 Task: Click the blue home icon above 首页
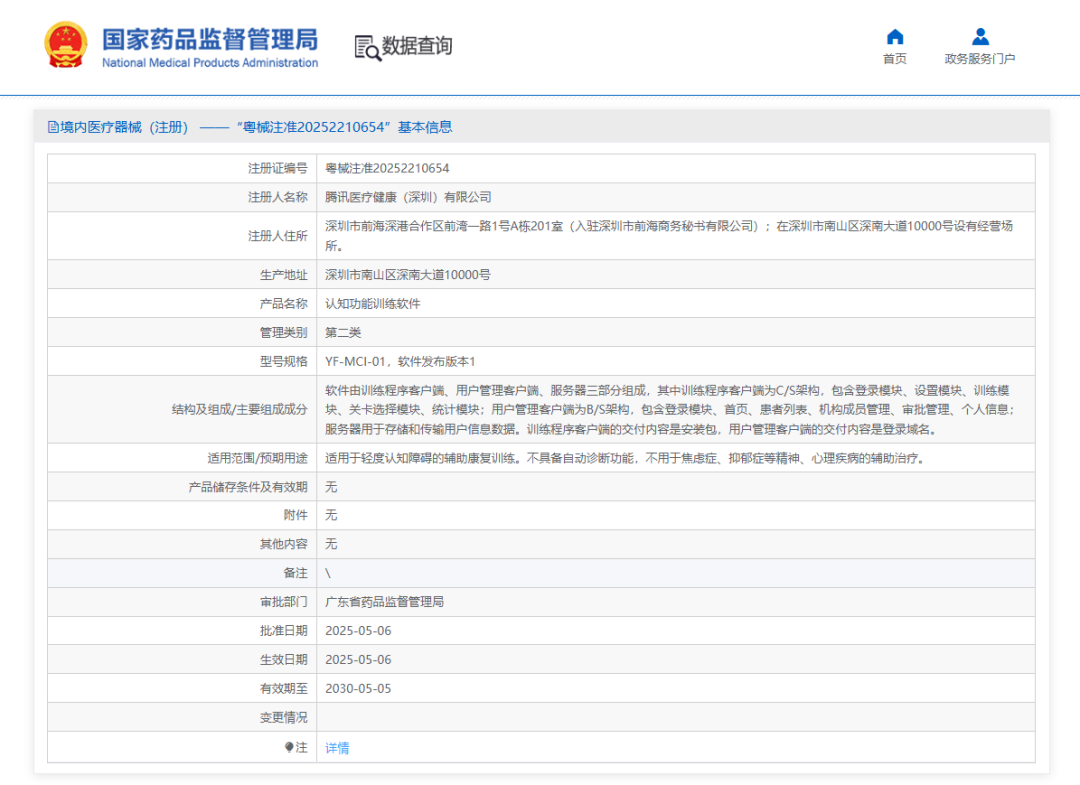click(894, 36)
